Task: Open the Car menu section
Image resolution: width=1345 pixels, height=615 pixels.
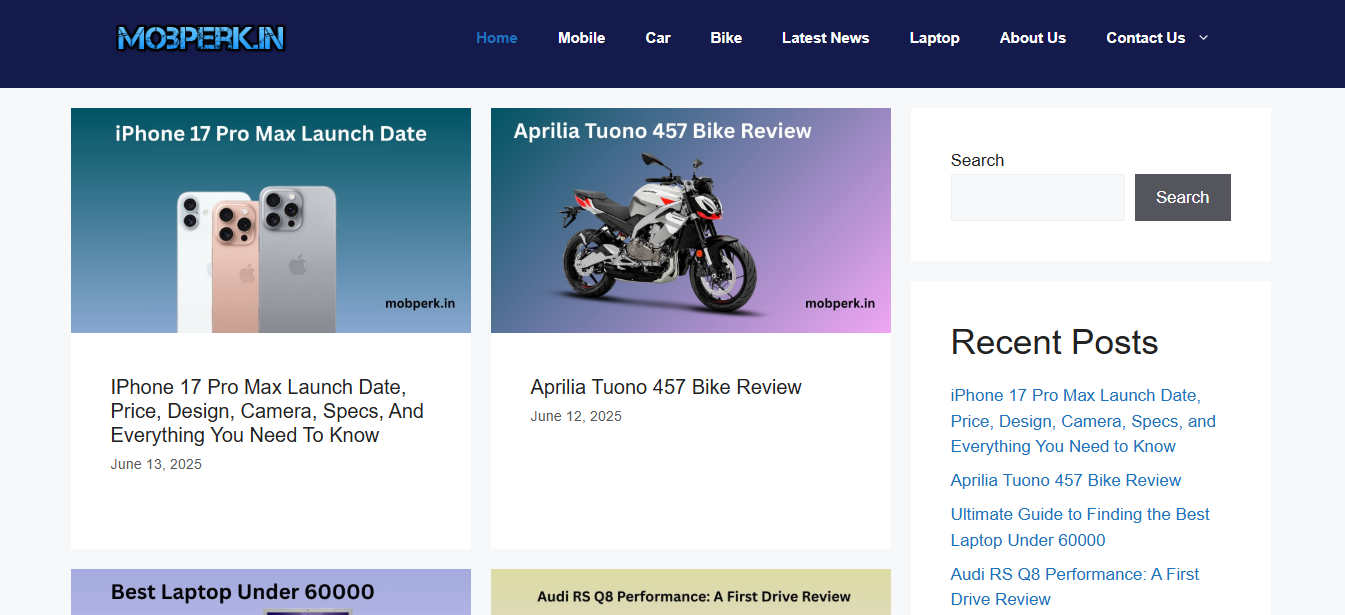Action: tap(658, 38)
